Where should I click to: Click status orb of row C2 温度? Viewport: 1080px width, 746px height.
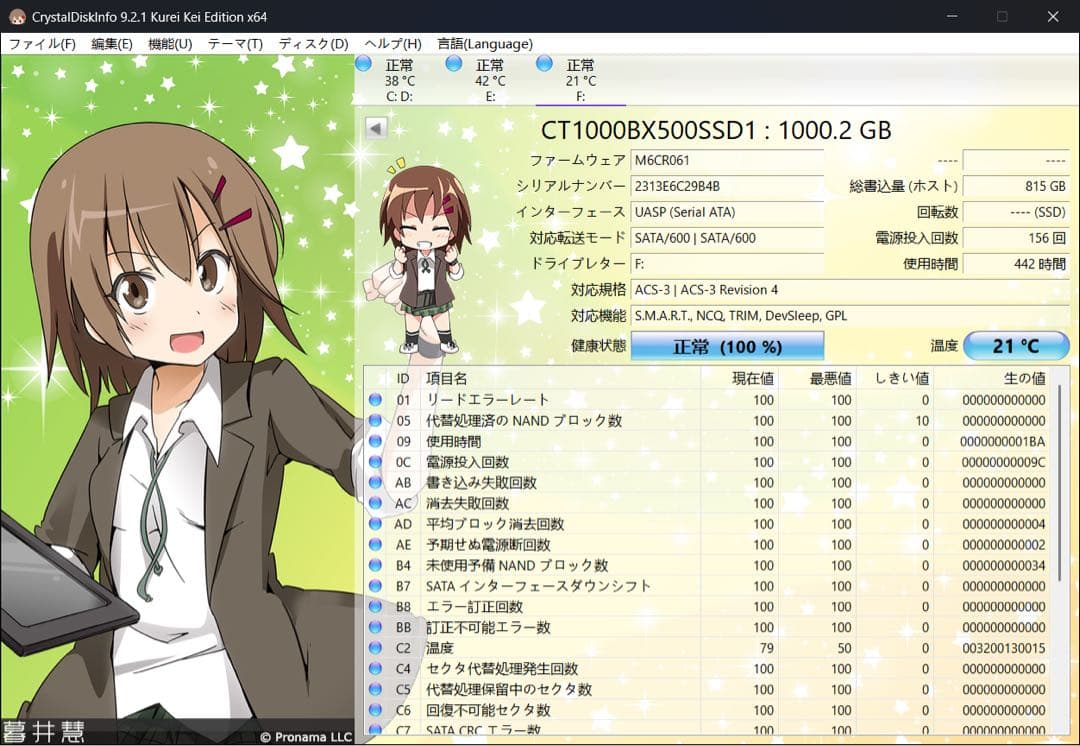pos(375,647)
